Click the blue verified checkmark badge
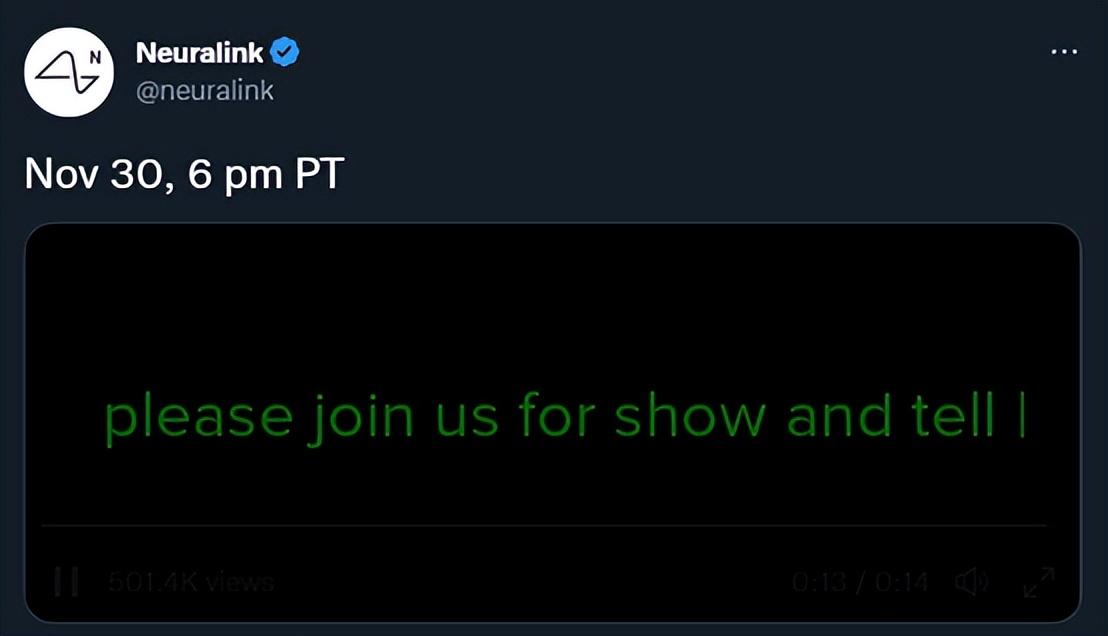The width and height of the screenshot is (1108, 636). (x=286, y=54)
